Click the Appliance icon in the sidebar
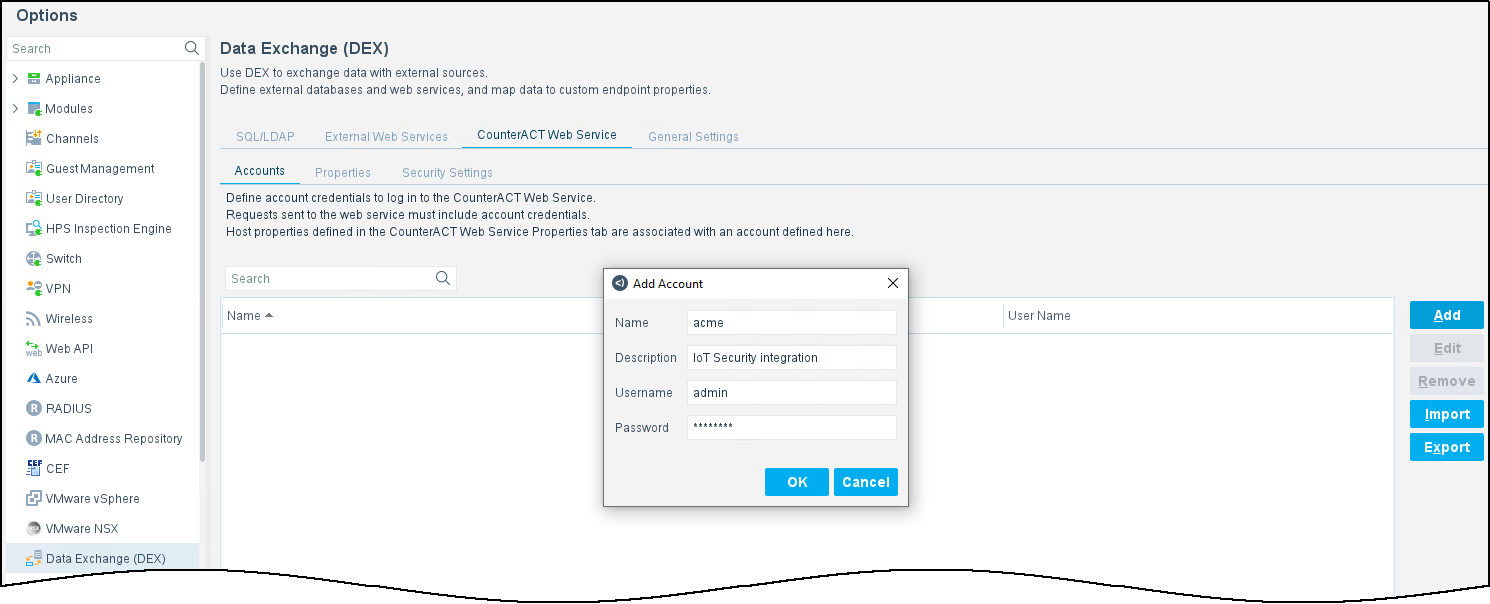The image size is (1490, 604). coord(34,78)
